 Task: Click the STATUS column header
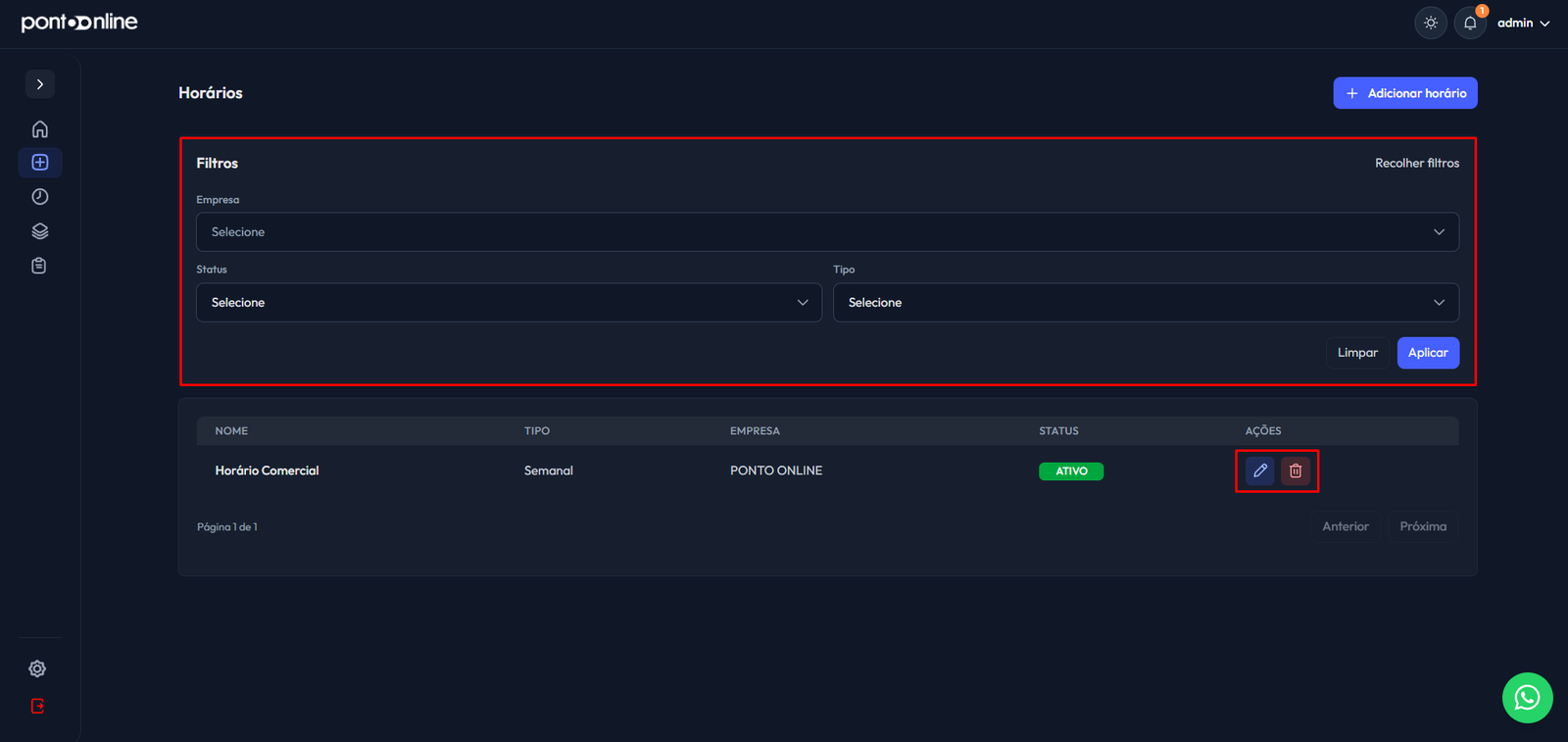coord(1058,431)
